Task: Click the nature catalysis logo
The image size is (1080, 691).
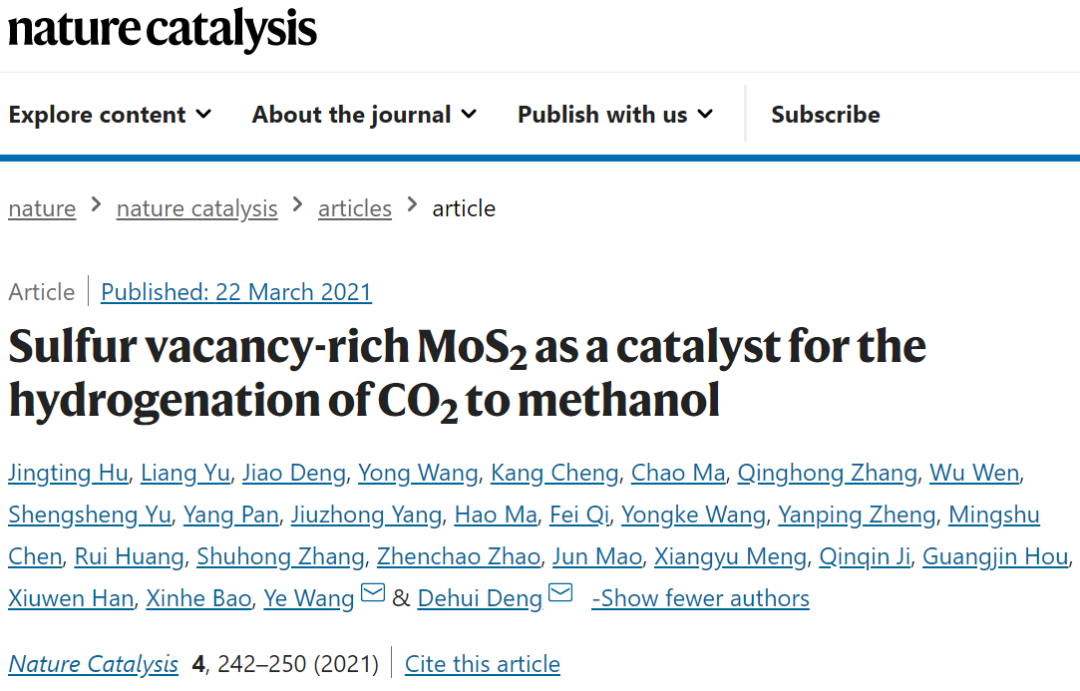Action: point(163,29)
